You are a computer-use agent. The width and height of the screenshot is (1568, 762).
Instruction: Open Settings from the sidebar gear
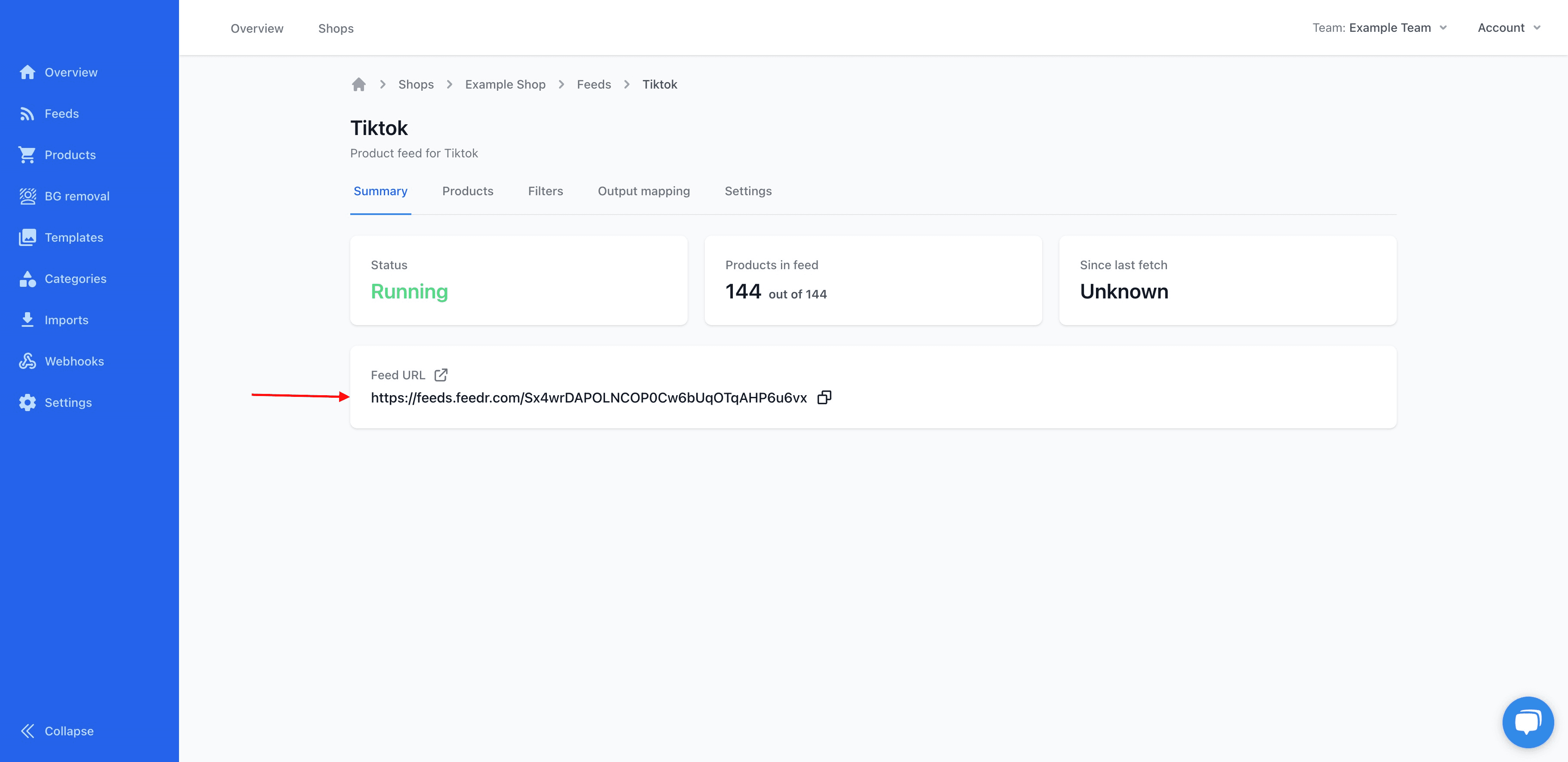coord(28,402)
